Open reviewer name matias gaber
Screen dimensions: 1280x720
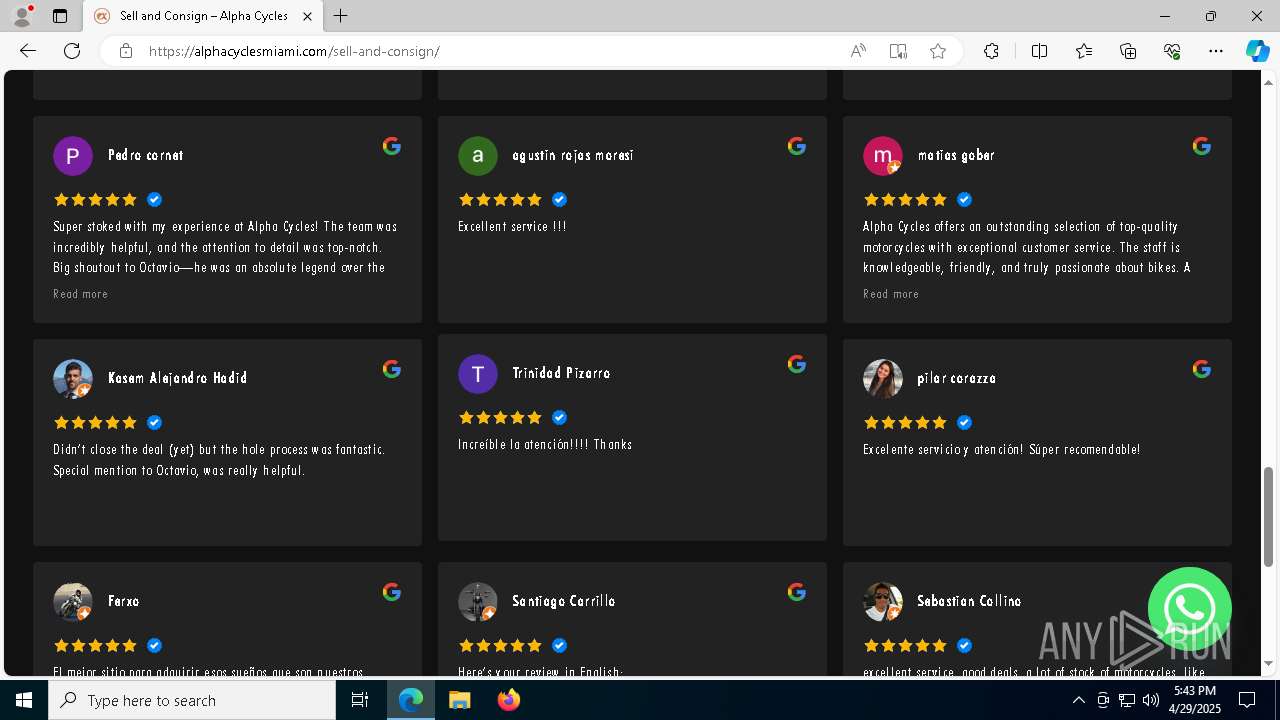[x=956, y=155]
